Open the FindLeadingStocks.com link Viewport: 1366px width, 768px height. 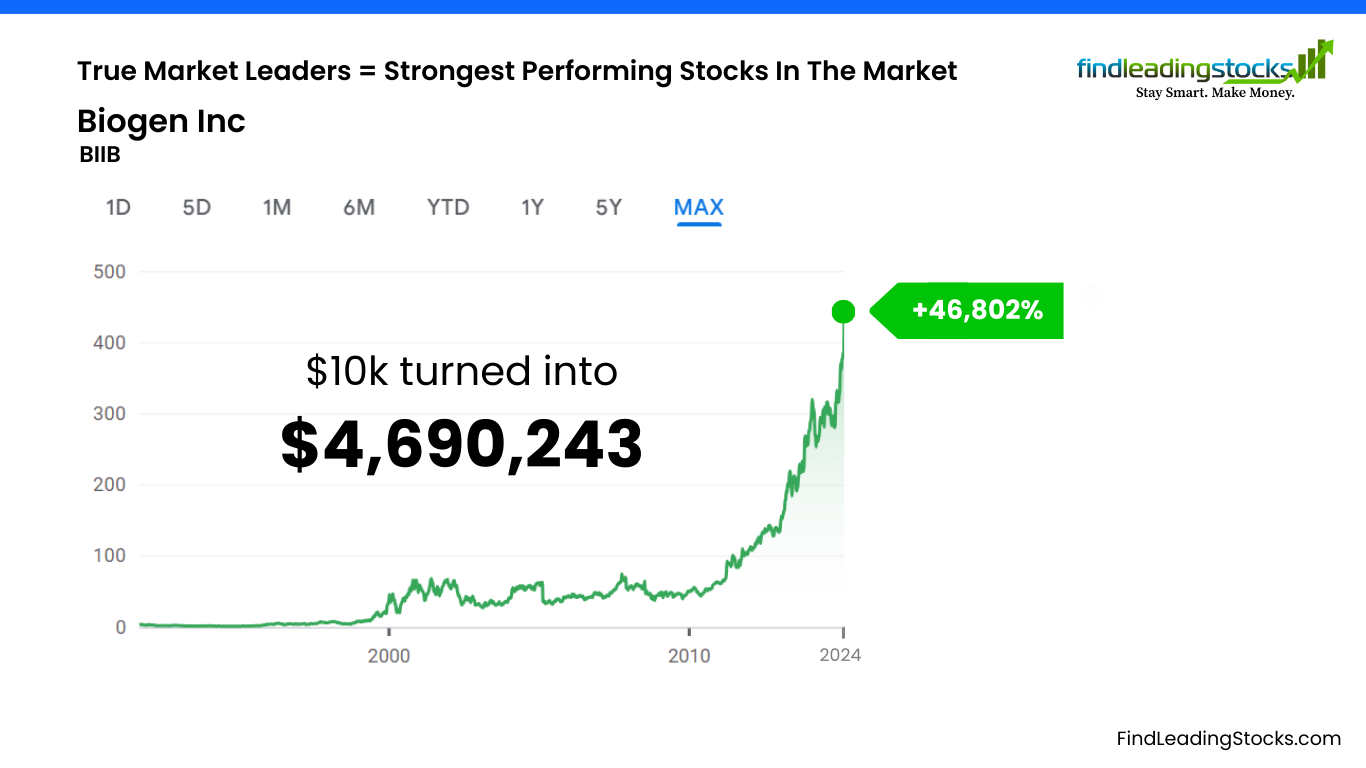point(1228,739)
